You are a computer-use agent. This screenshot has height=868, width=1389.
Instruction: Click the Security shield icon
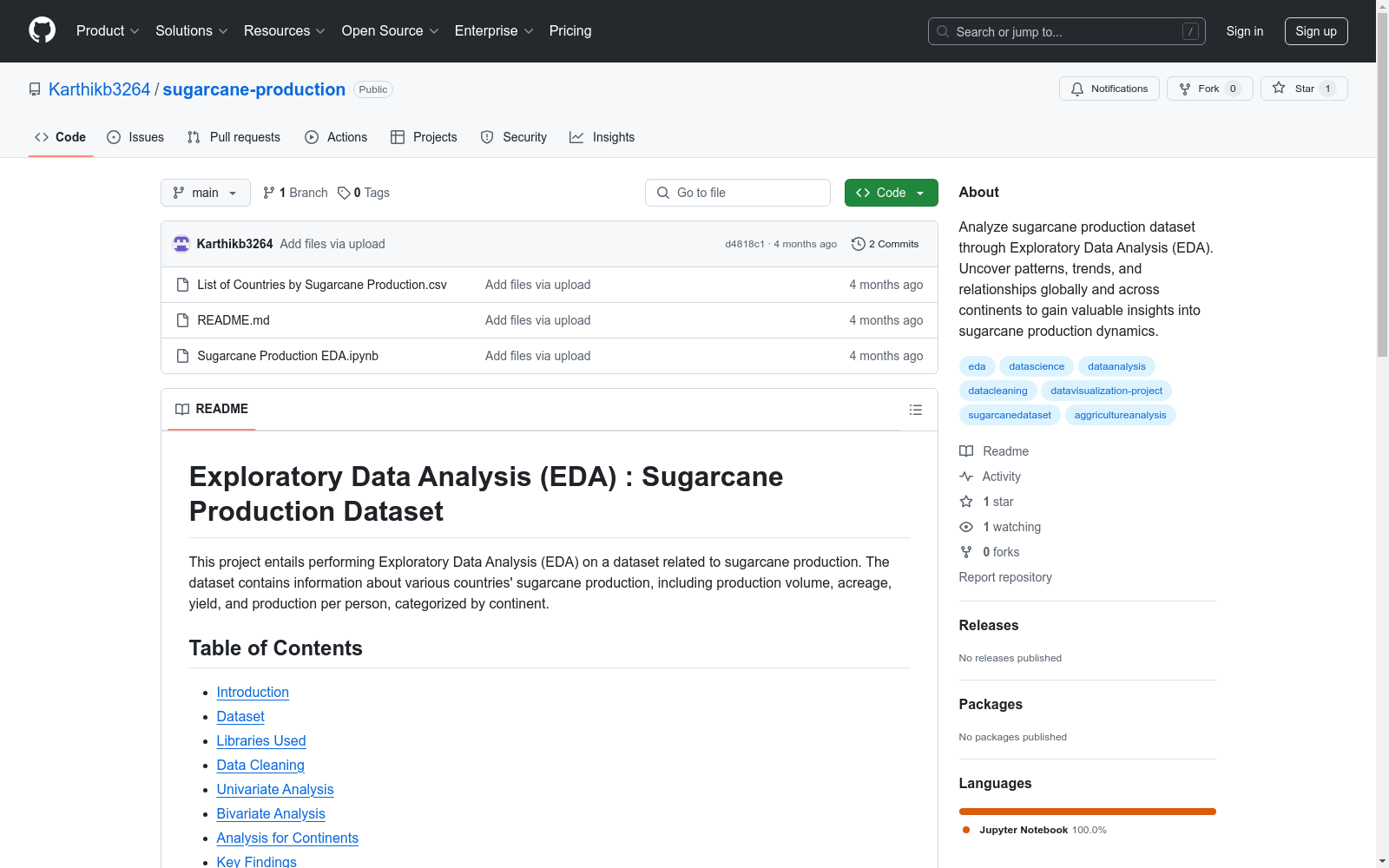487,137
